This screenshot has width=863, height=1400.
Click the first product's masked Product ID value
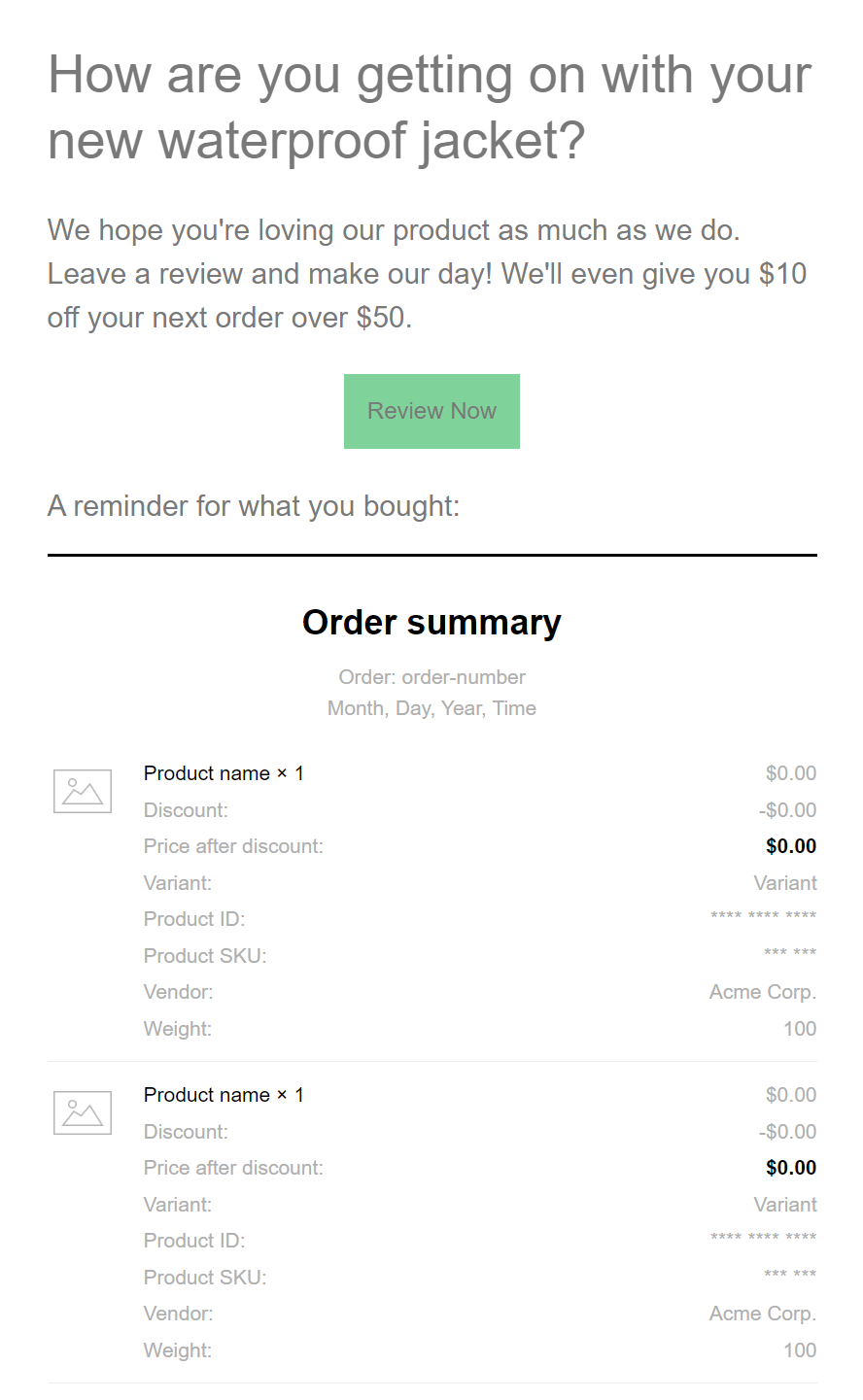click(763, 917)
